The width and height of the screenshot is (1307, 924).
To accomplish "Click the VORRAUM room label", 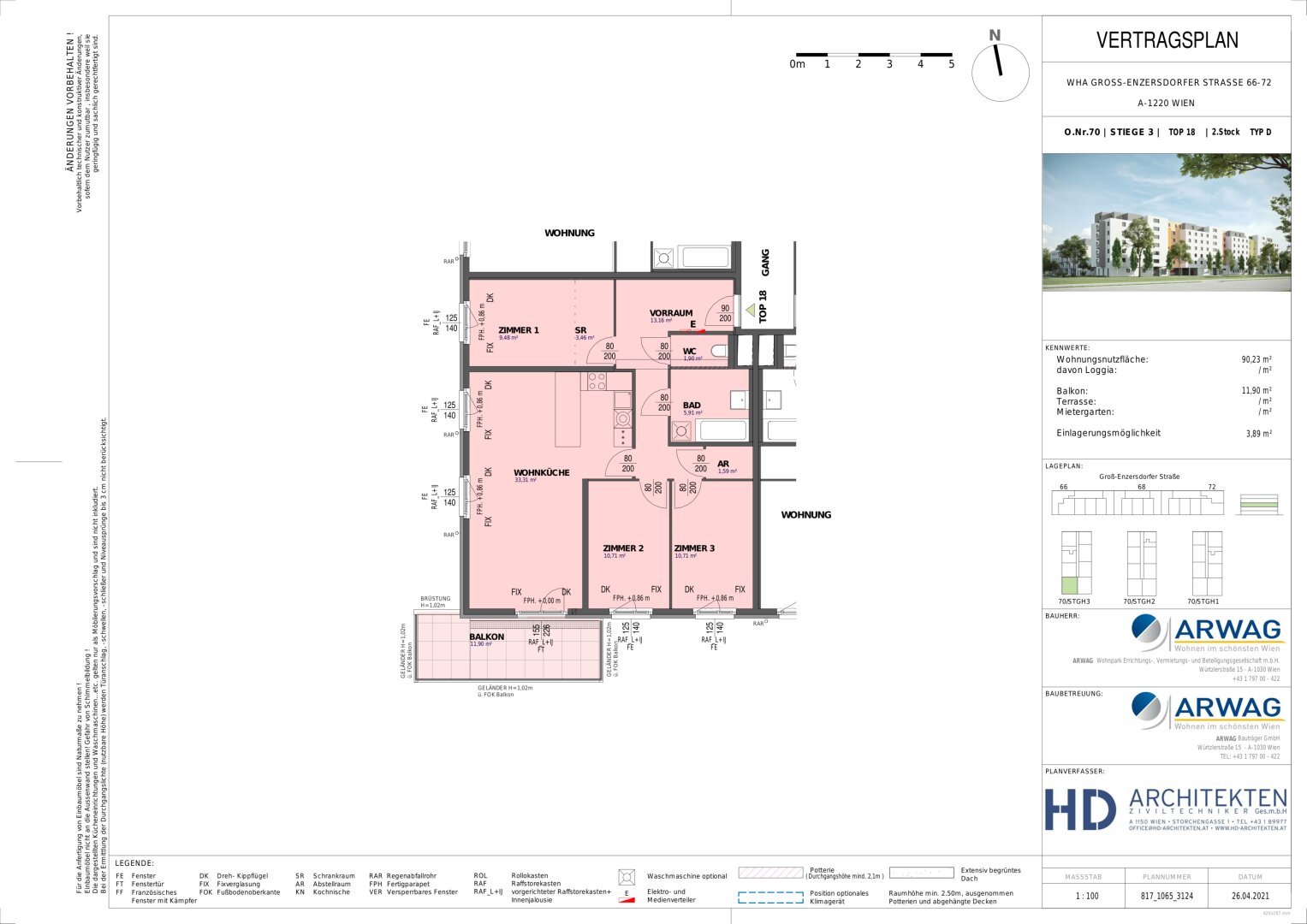I will point(671,313).
